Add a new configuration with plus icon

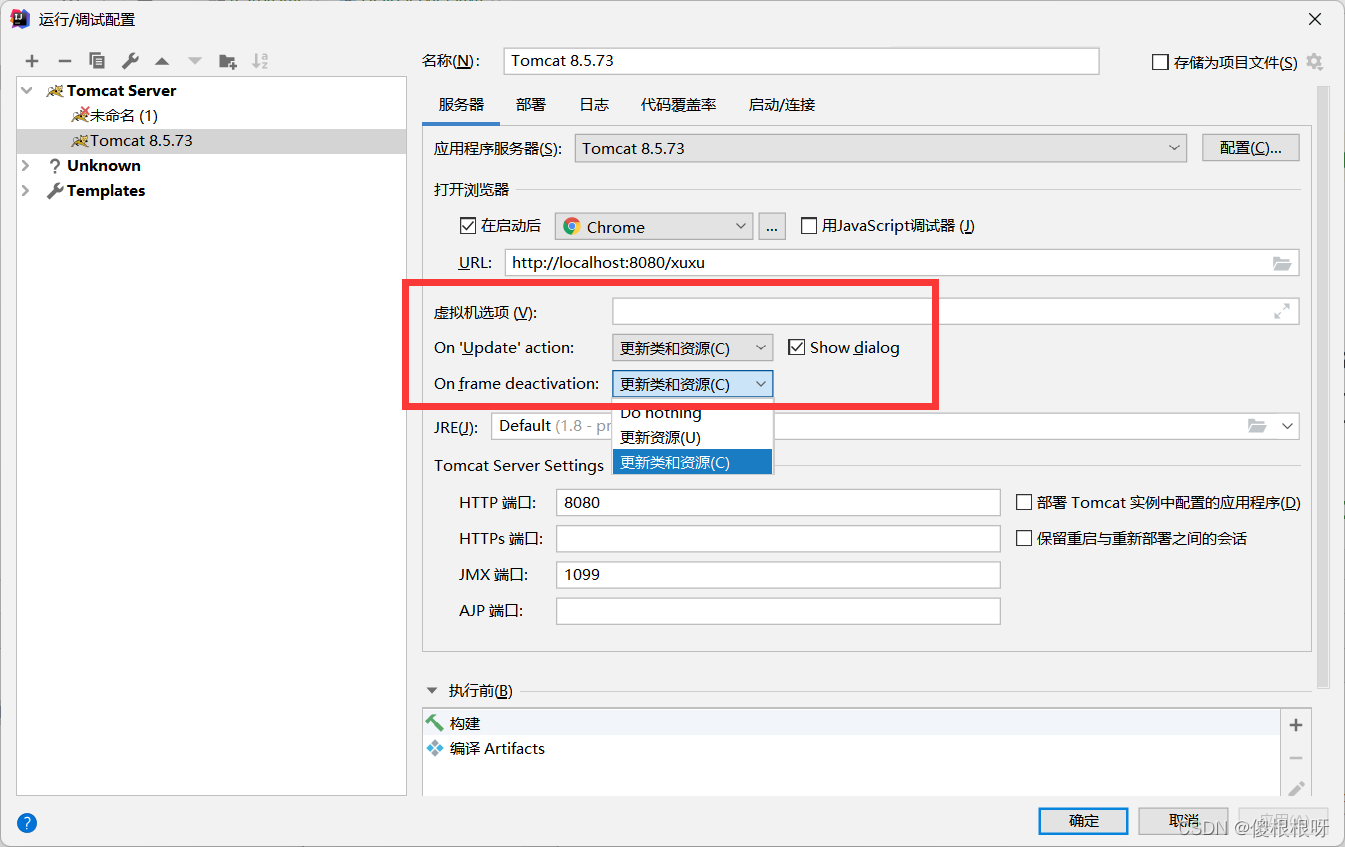[x=32, y=61]
